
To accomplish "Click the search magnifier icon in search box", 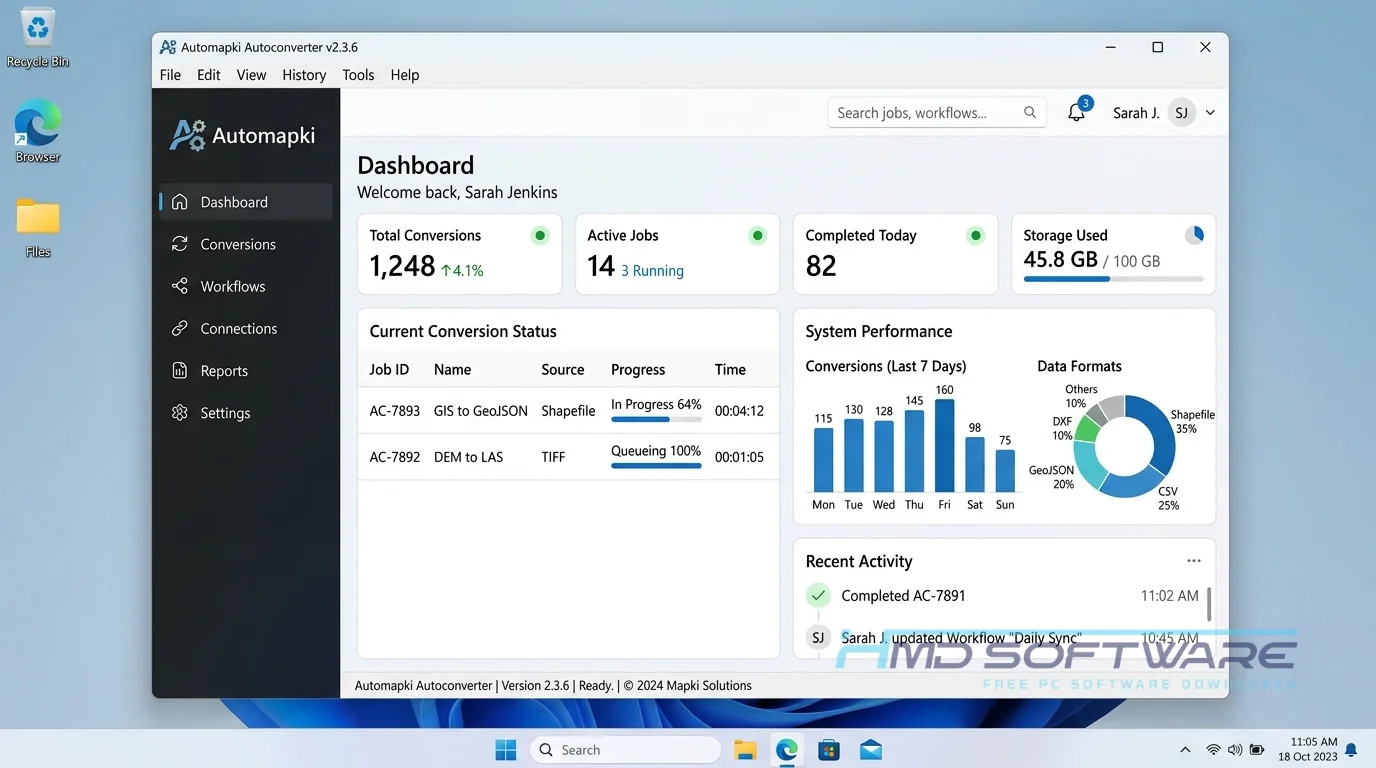I will (1030, 112).
